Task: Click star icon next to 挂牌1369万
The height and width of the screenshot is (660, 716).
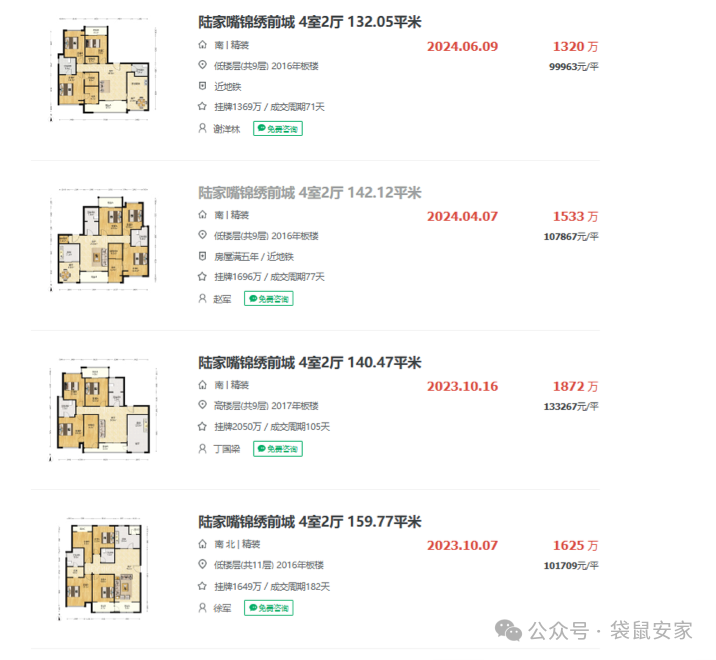Action: pos(203,107)
